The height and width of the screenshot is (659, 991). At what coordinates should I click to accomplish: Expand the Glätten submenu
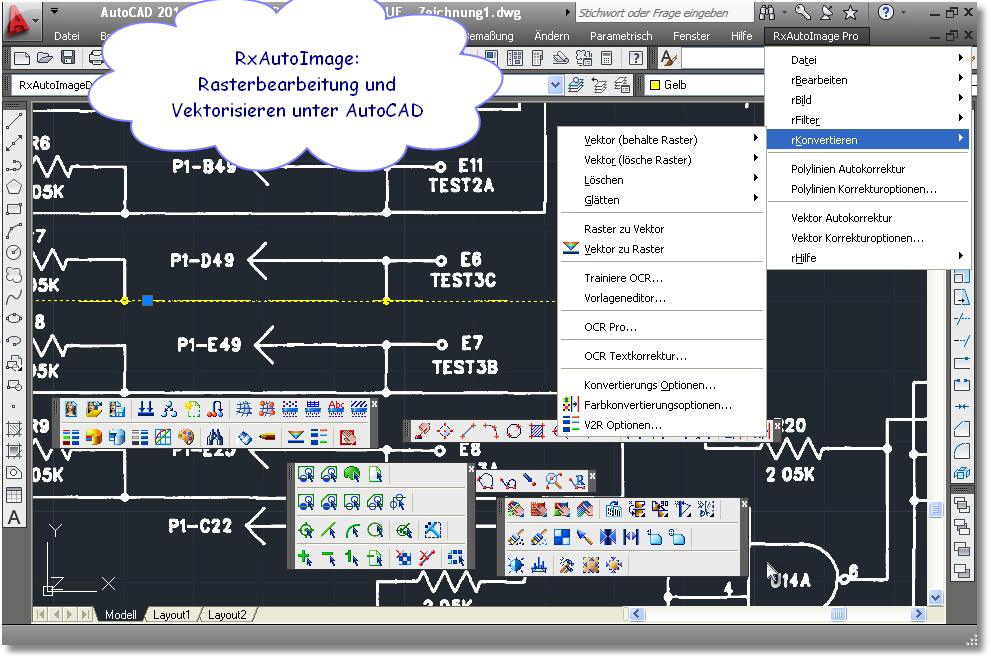click(x=662, y=200)
